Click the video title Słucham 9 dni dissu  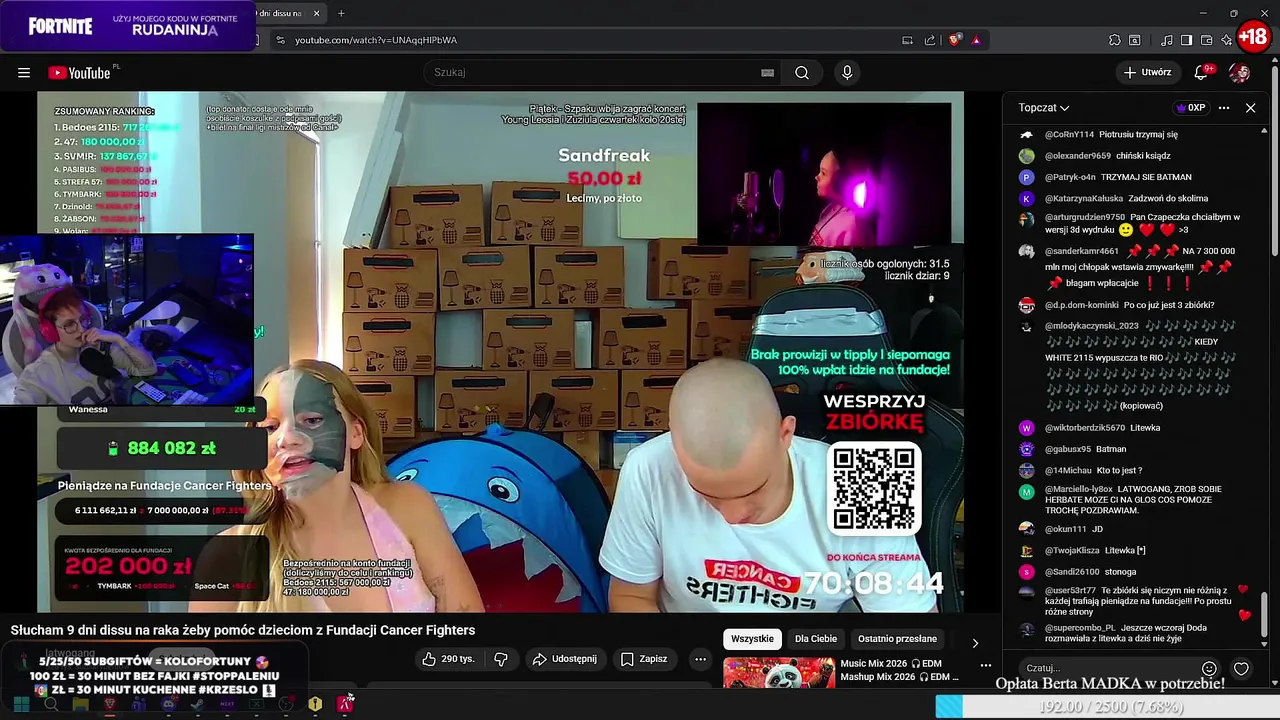point(243,630)
